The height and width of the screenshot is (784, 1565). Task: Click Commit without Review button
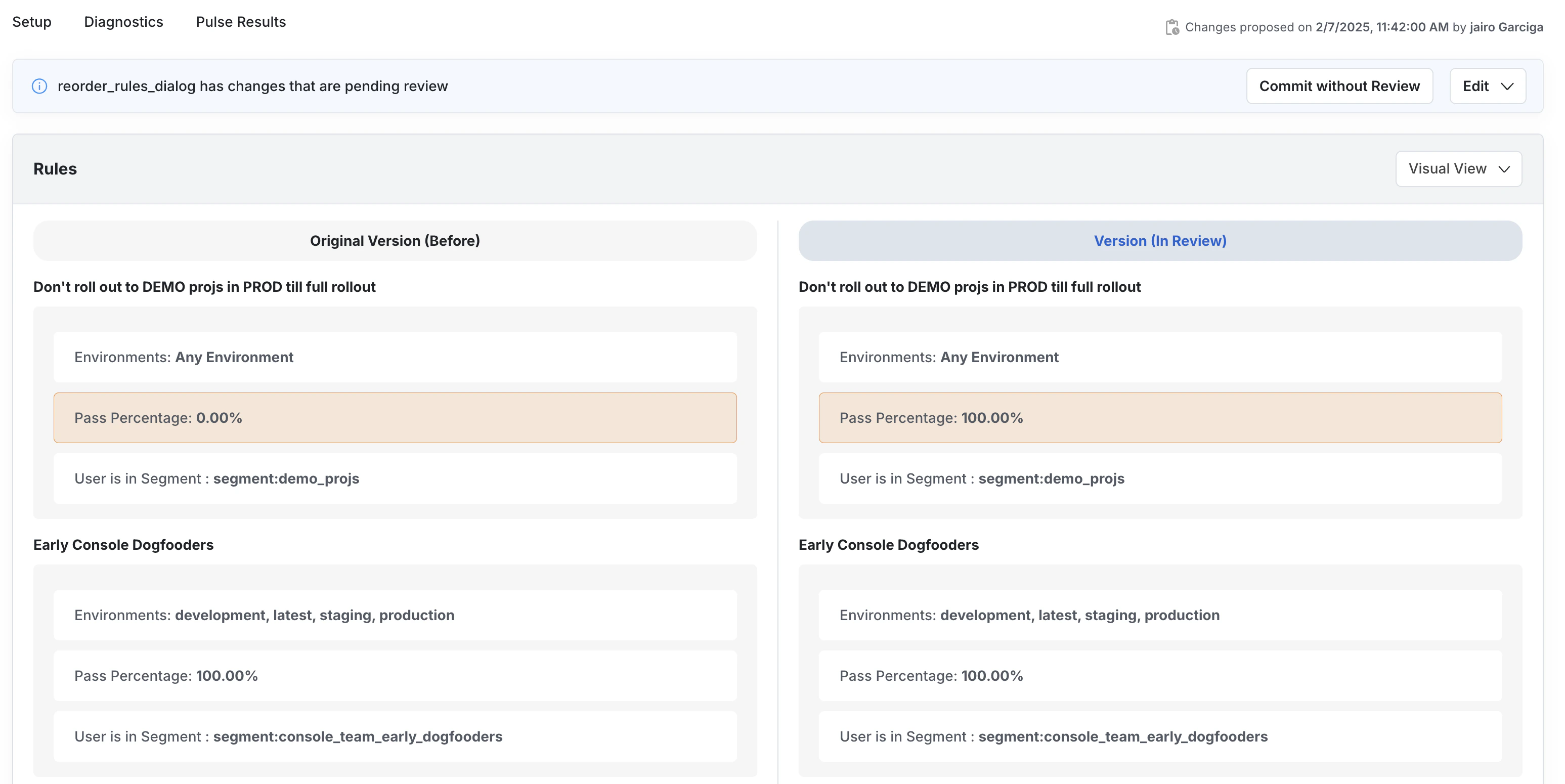pos(1339,86)
